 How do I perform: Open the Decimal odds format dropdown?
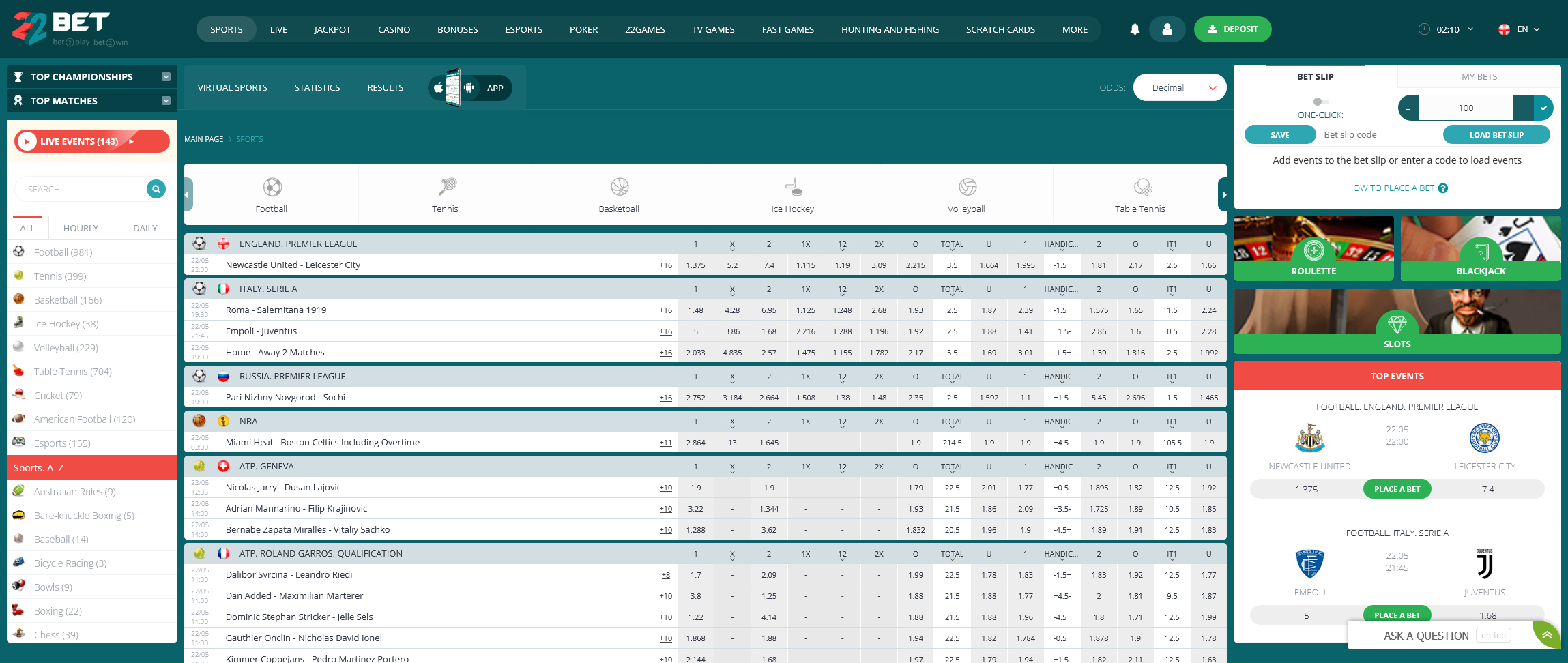click(1180, 87)
